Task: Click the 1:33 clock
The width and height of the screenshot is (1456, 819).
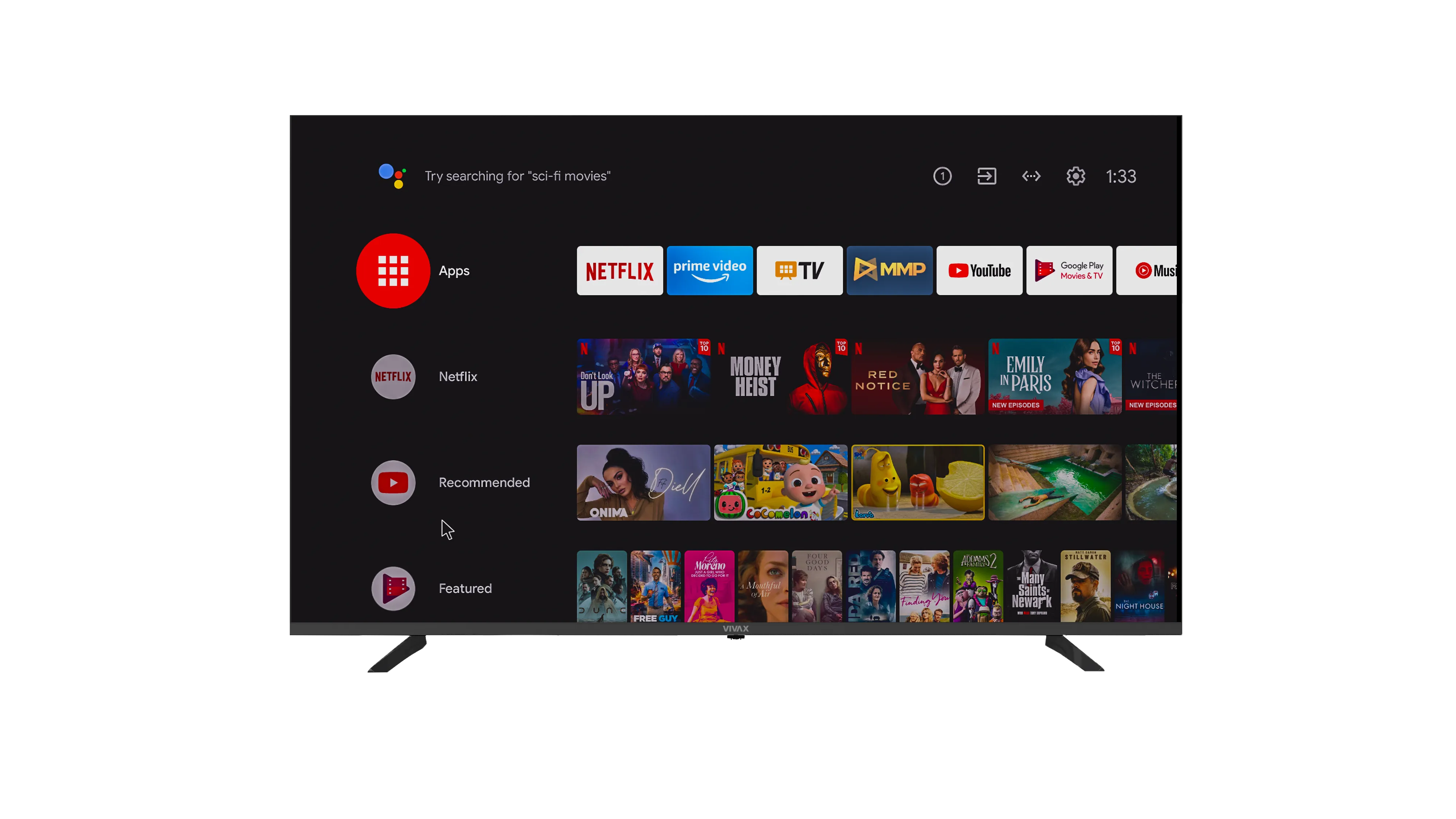Action: [1121, 176]
